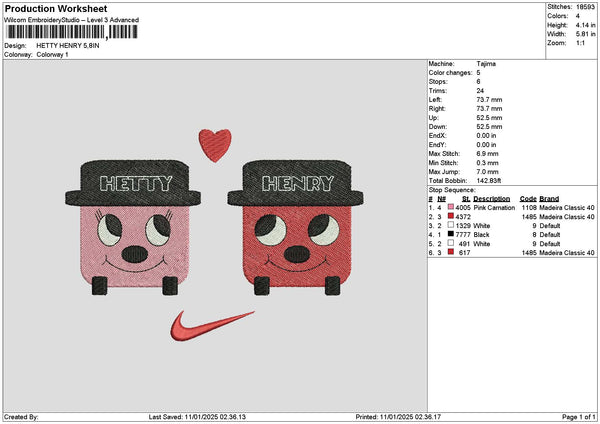600x424 pixels.
Task: Click the Max Stitch value '6.9 mm'
Action: (488, 154)
